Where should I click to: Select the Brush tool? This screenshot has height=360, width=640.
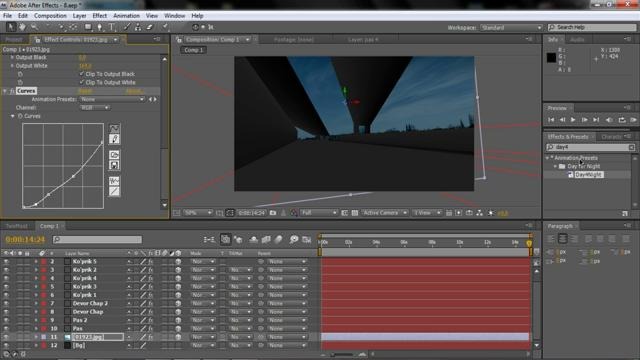127,27
